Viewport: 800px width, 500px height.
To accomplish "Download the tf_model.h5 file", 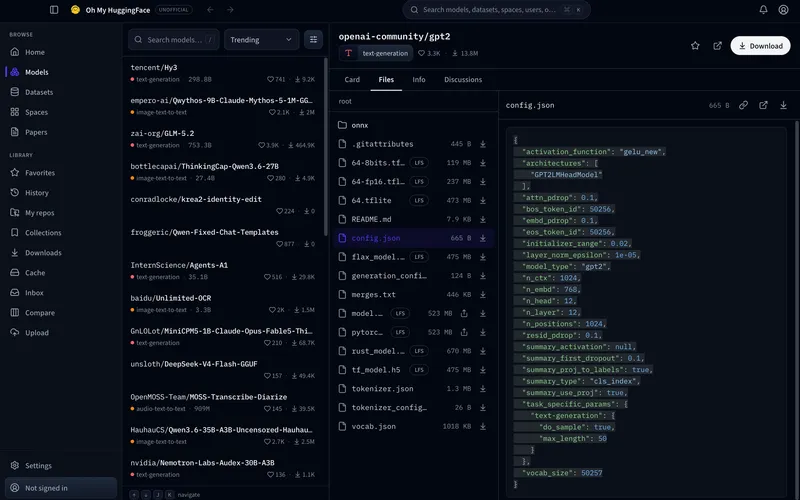I will pyautogui.click(x=483, y=370).
